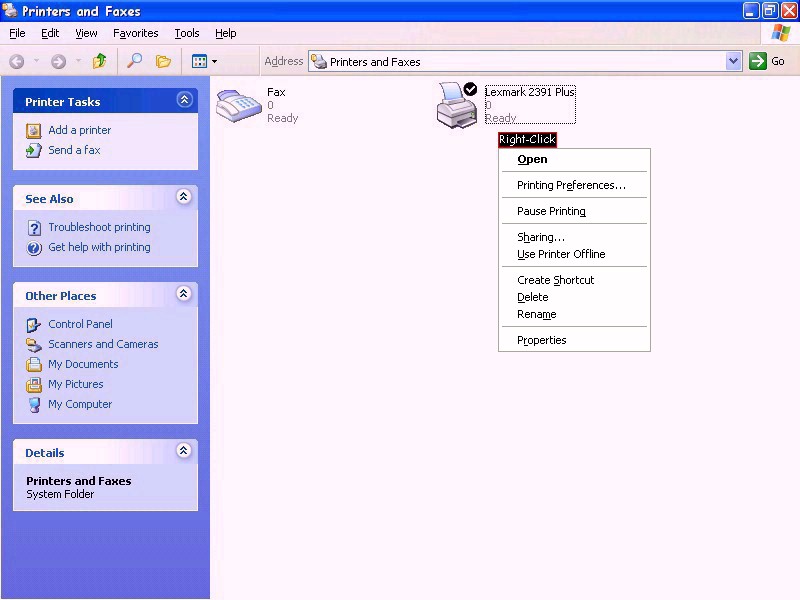Open Get help with printing link
The width and height of the screenshot is (800, 600).
pos(99,247)
